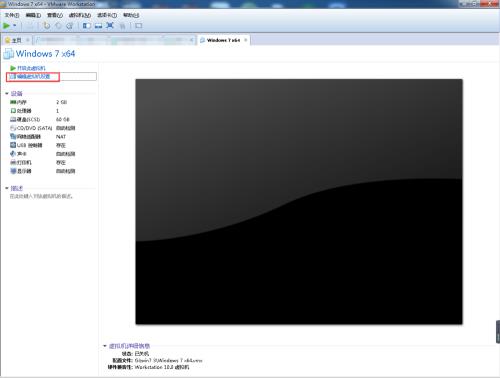Collapse the virtual machine details section
The image size is (500, 378).
[105, 346]
